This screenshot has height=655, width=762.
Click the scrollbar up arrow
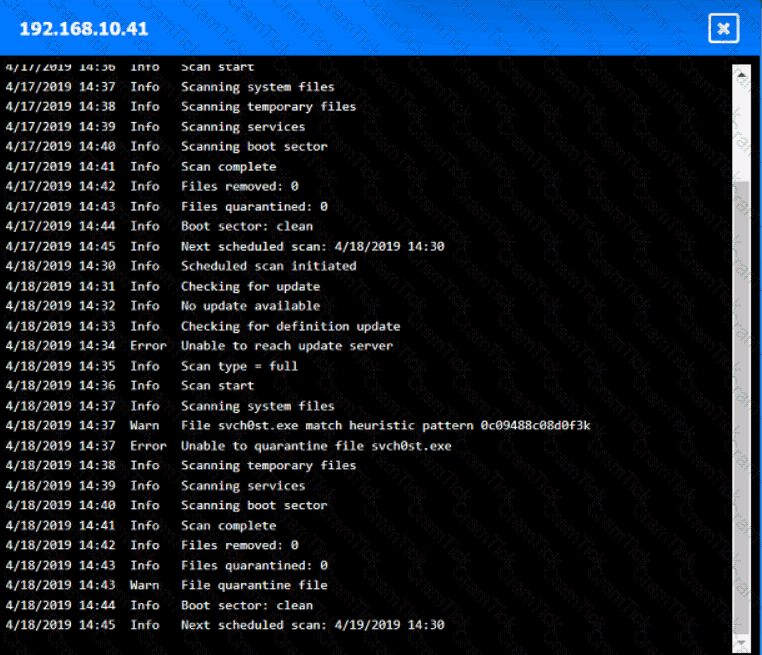click(741, 73)
